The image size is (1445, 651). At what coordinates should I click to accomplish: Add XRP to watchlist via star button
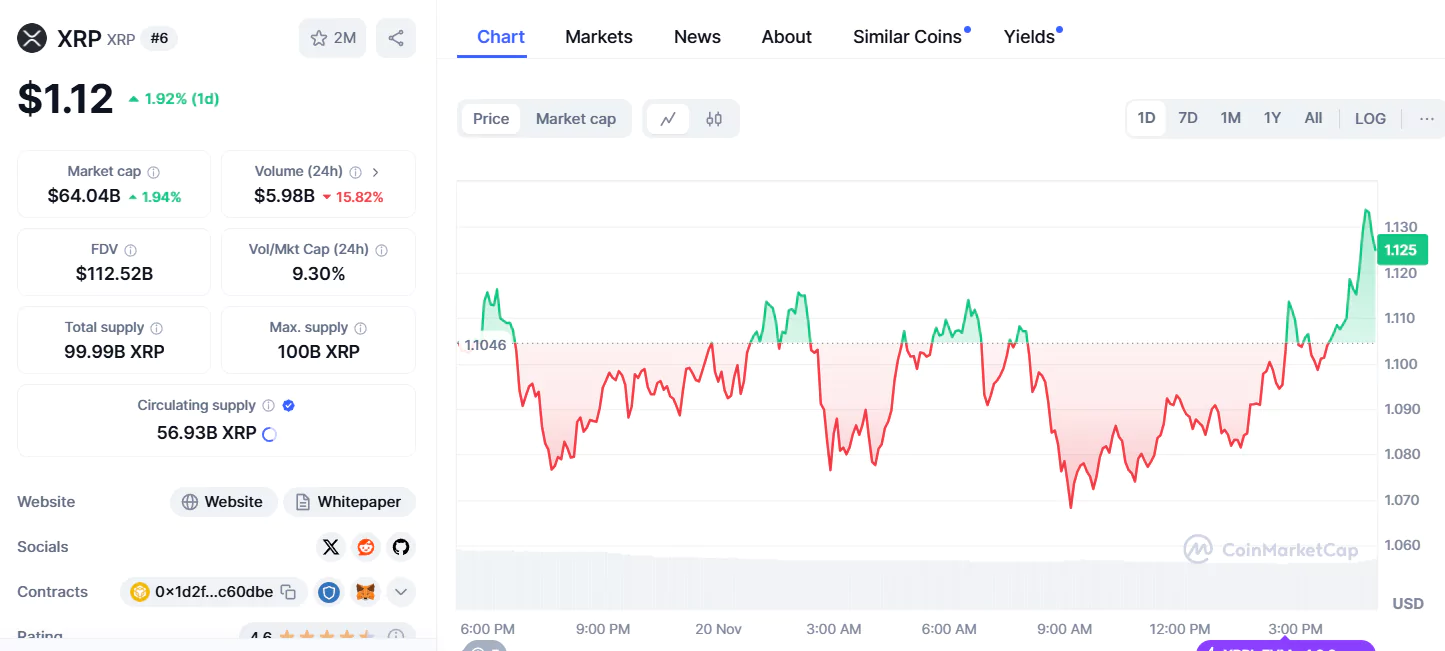333,38
